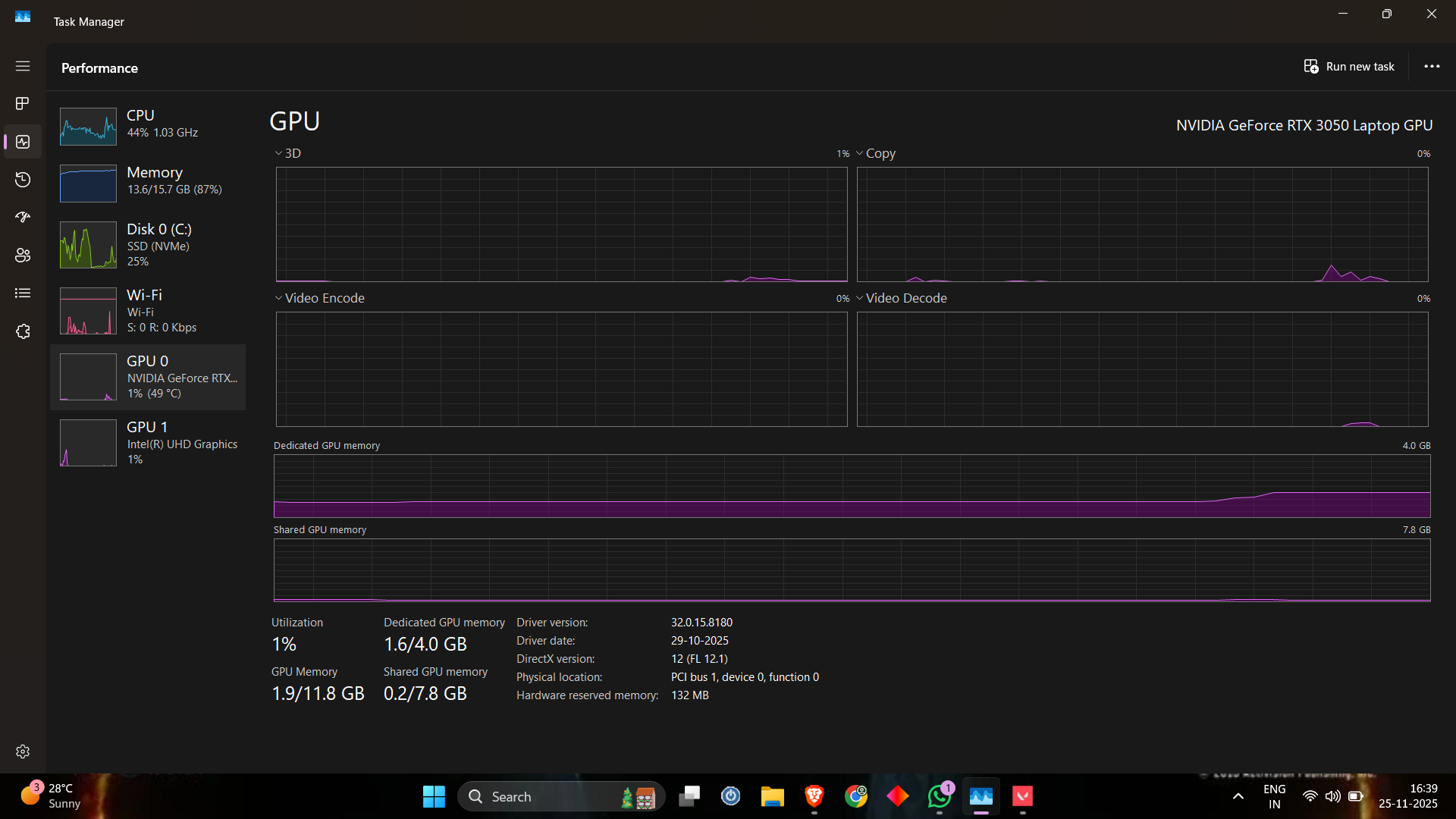Open the App history page icon

(x=23, y=180)
